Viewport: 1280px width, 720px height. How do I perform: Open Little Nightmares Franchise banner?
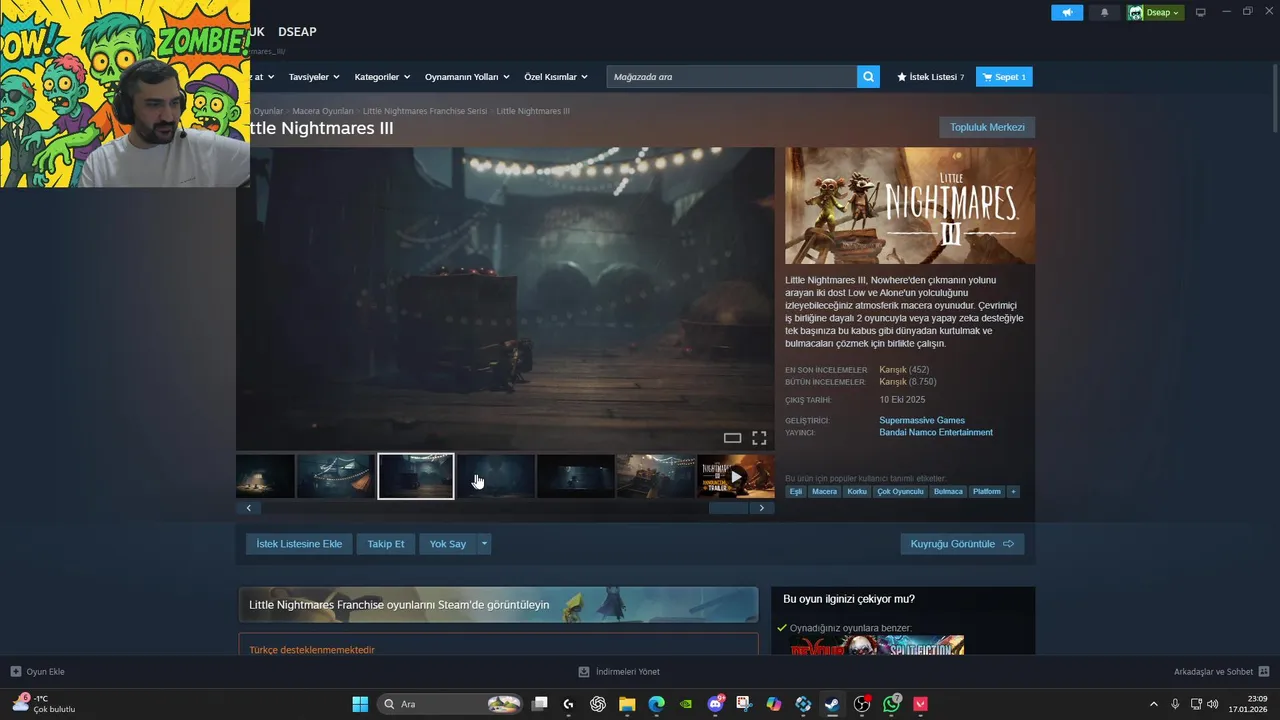[498, 605]
